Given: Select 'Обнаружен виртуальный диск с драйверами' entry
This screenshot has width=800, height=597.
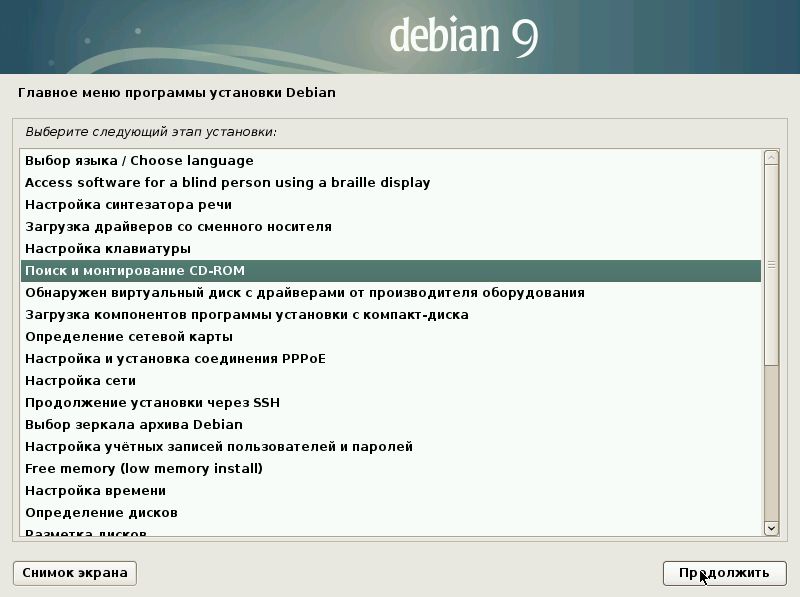Looking at the screenshot, I should (x=391, y=293).
